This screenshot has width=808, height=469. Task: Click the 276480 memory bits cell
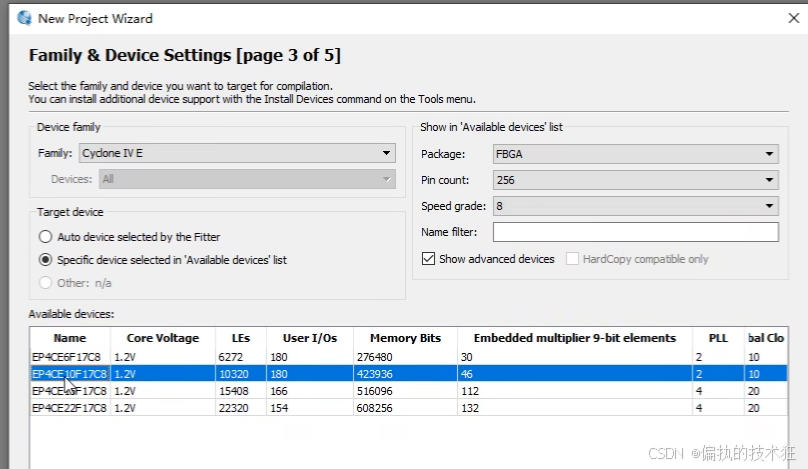pos(406,357)
